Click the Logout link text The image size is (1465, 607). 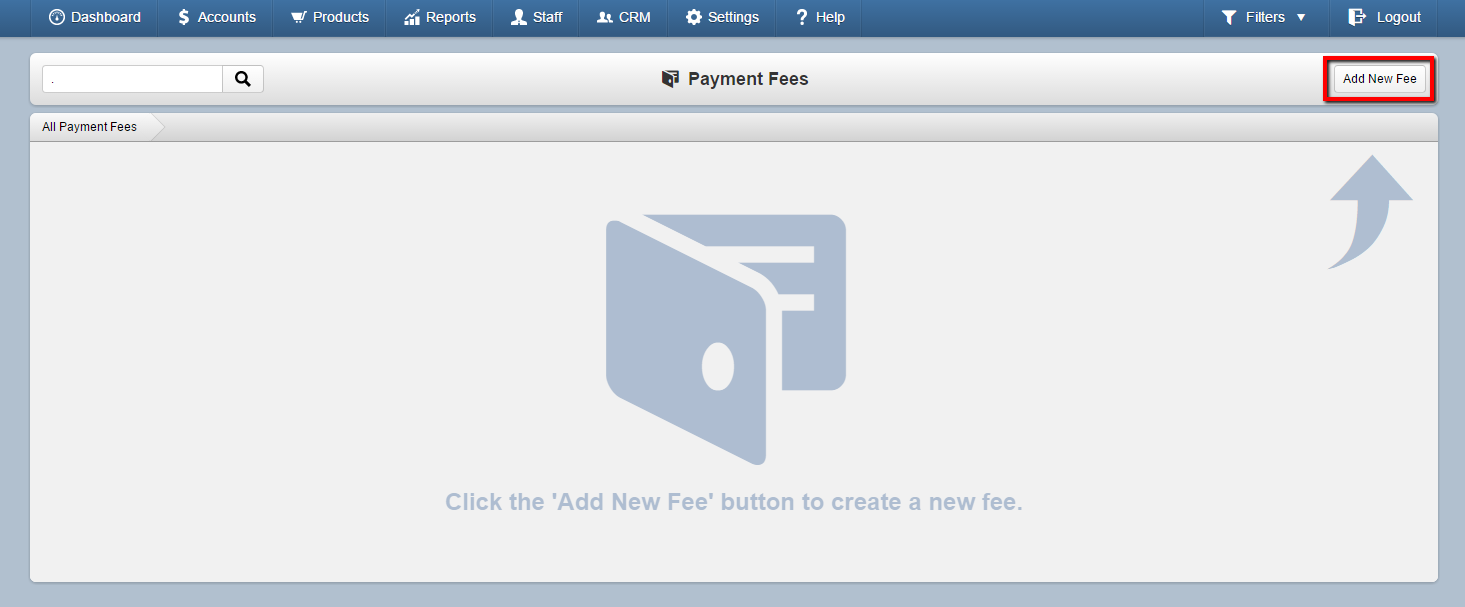[x=1398, y=17]
